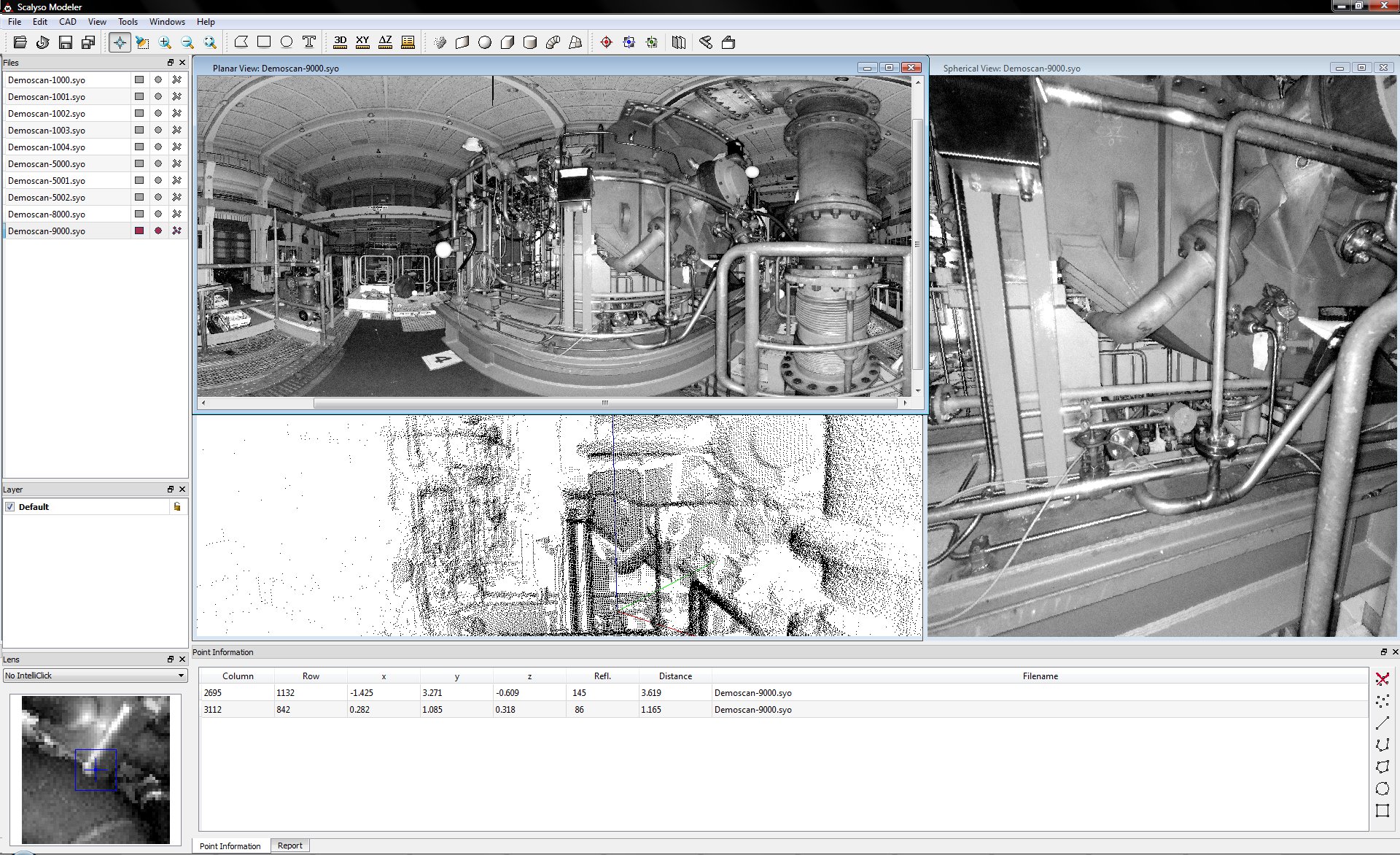Image resolution: width=1400 pixels, height=855 pixels.
Task: Click the open book/map toolbar icon
Action: (x=679, y=42)
